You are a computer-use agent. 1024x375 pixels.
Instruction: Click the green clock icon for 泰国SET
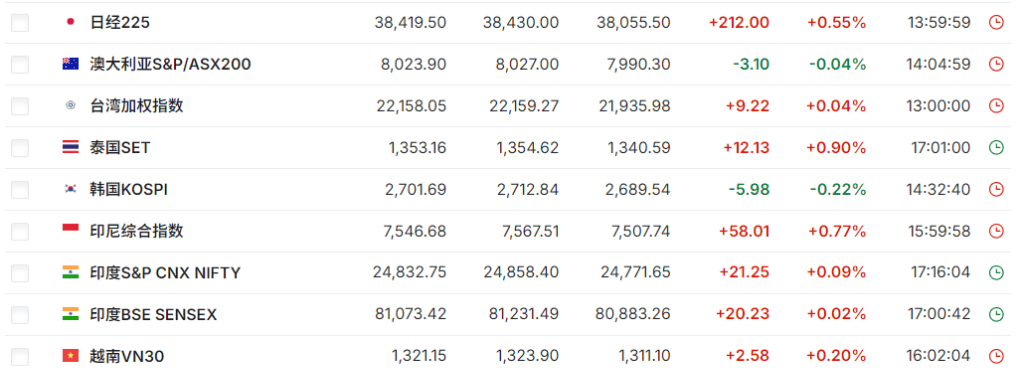point(996,148)
